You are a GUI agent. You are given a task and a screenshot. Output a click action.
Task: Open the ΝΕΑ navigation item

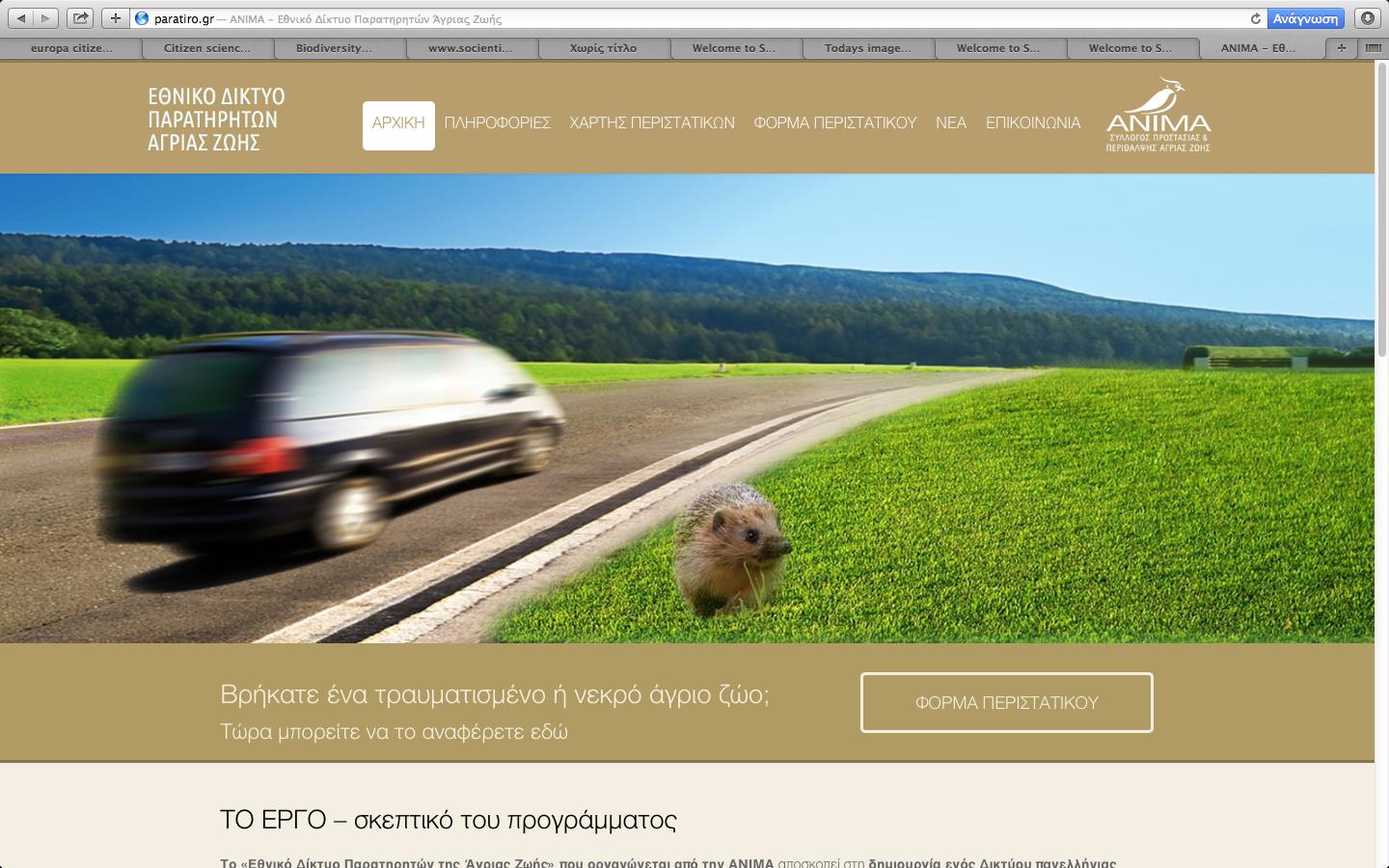coord(951,123)
